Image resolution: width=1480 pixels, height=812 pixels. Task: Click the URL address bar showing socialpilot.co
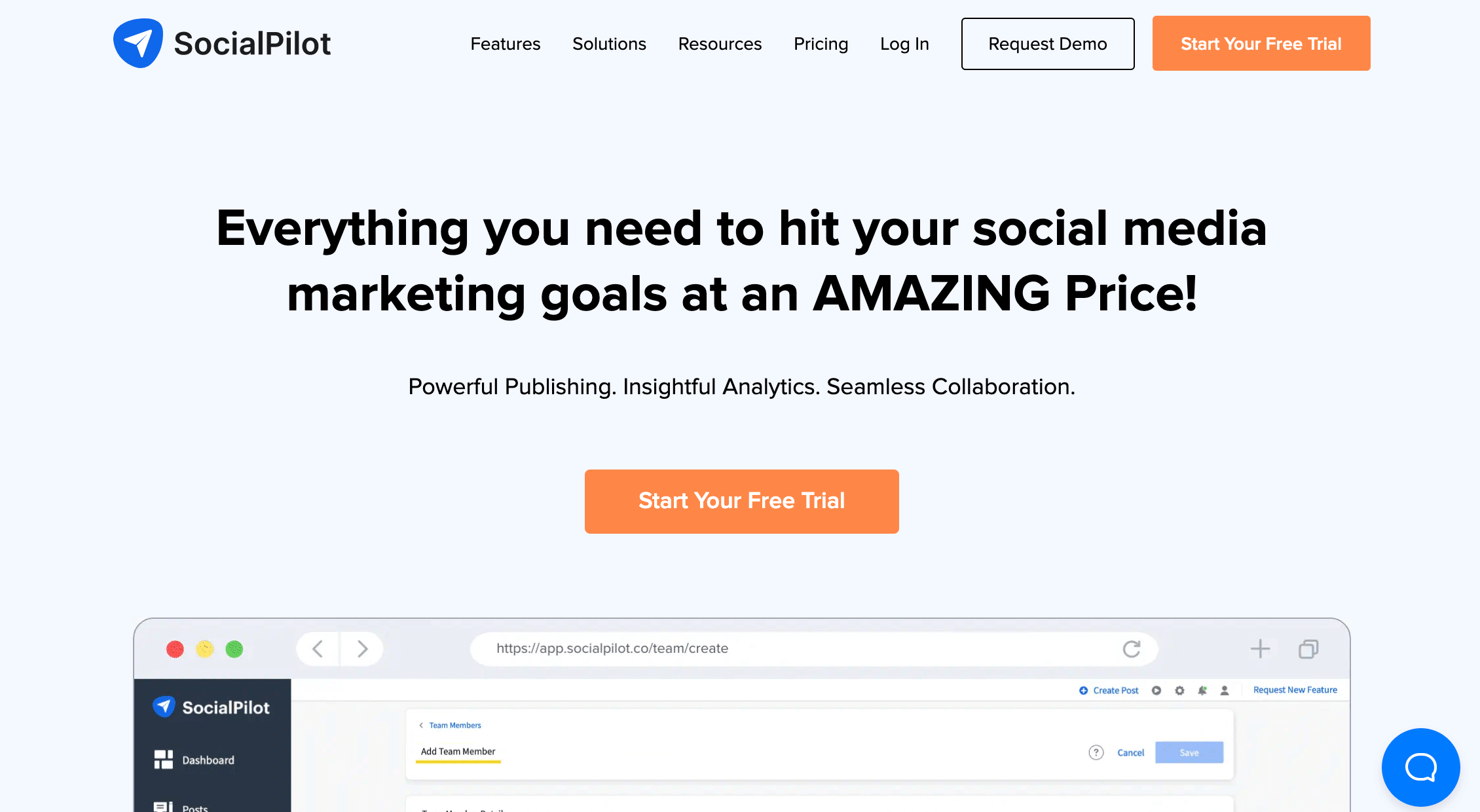[613, 649]
